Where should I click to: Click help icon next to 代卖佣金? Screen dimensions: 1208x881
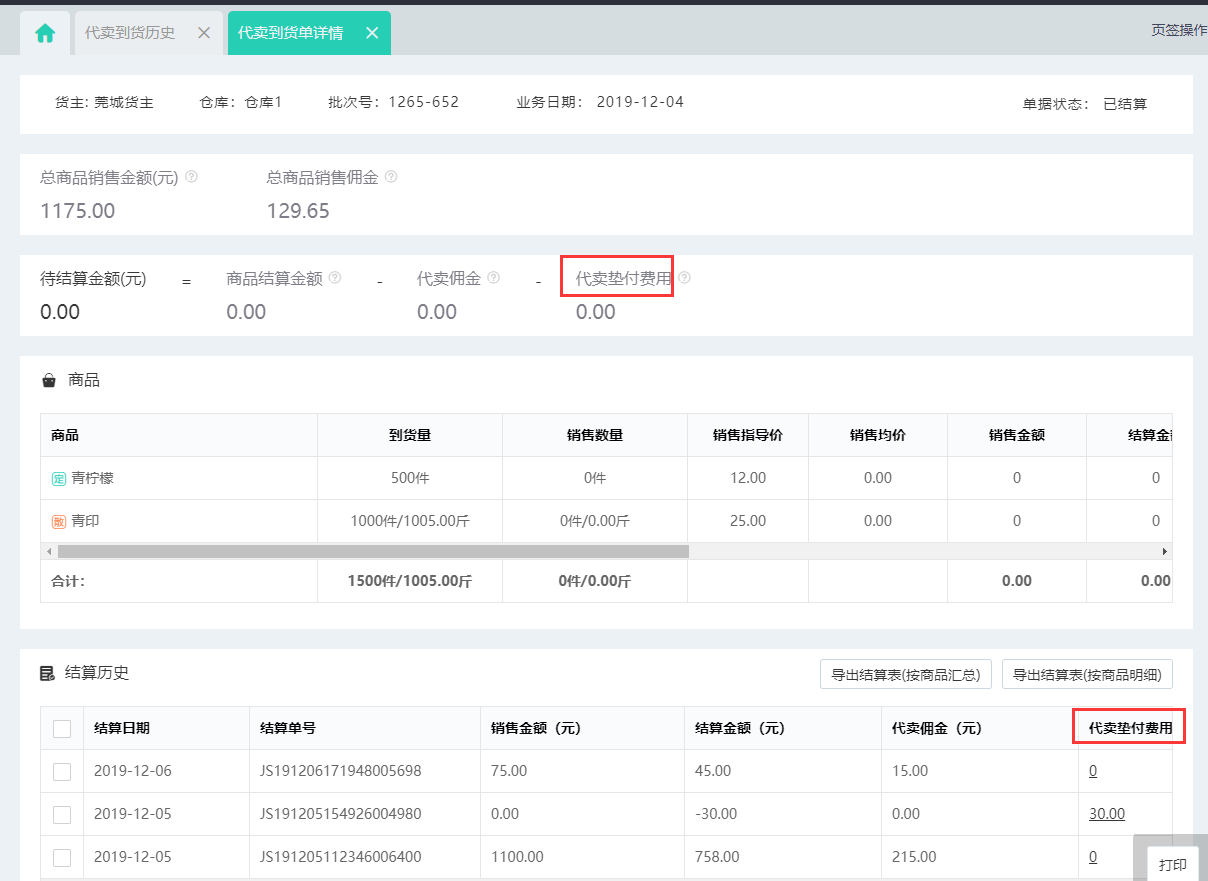(493, 277)
